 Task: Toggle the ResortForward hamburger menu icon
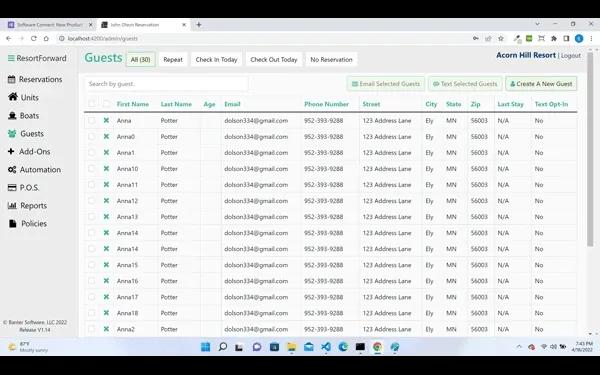point(11,58)
